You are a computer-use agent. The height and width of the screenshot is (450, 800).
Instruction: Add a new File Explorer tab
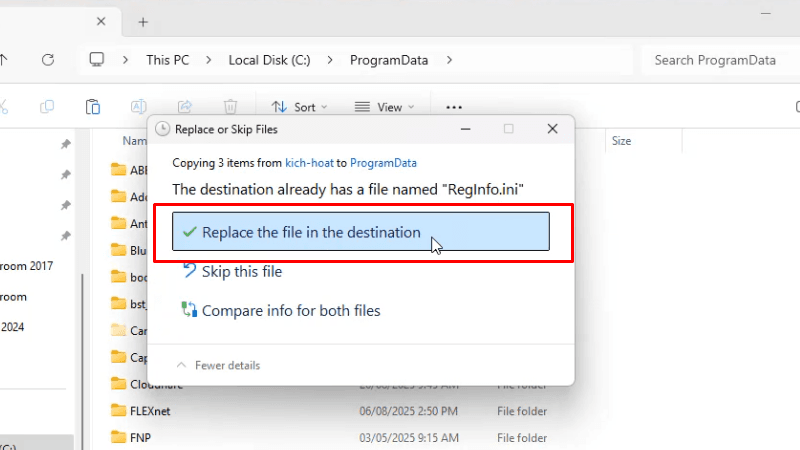[143, 21]
